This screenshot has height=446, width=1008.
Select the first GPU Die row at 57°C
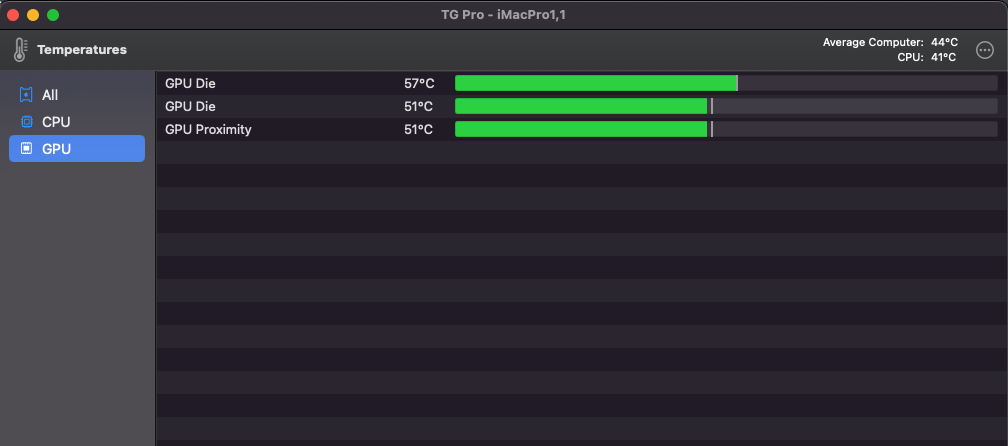[x=582, y=83]
